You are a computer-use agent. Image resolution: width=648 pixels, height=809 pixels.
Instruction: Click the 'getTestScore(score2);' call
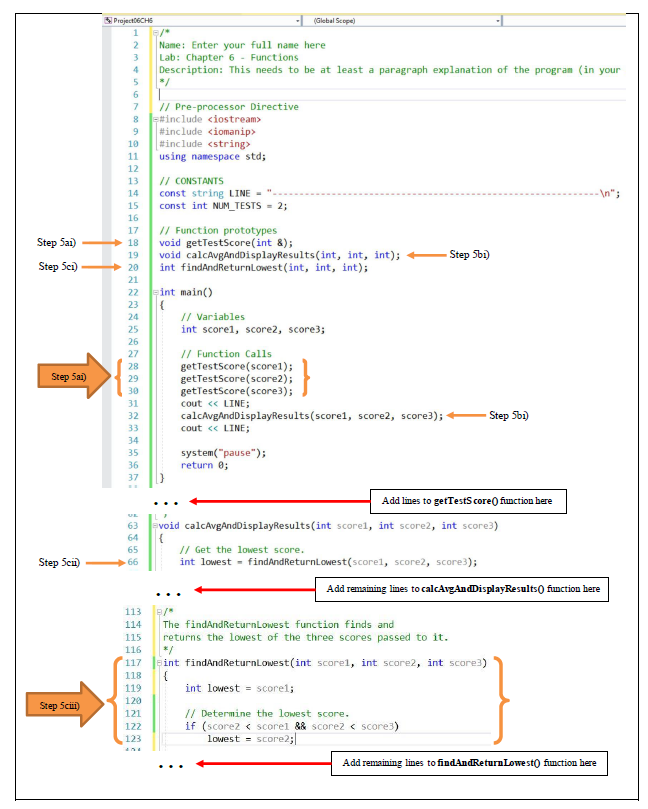pos(237,379)
